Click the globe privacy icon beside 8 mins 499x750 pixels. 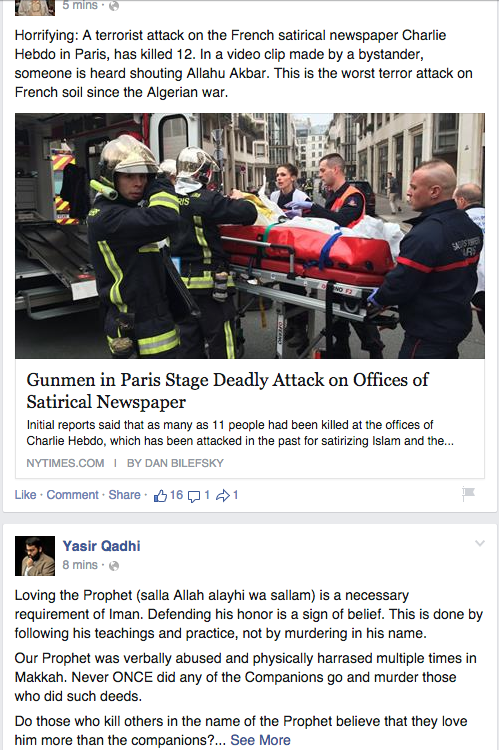pyautogui.click(x=114, y=566)
